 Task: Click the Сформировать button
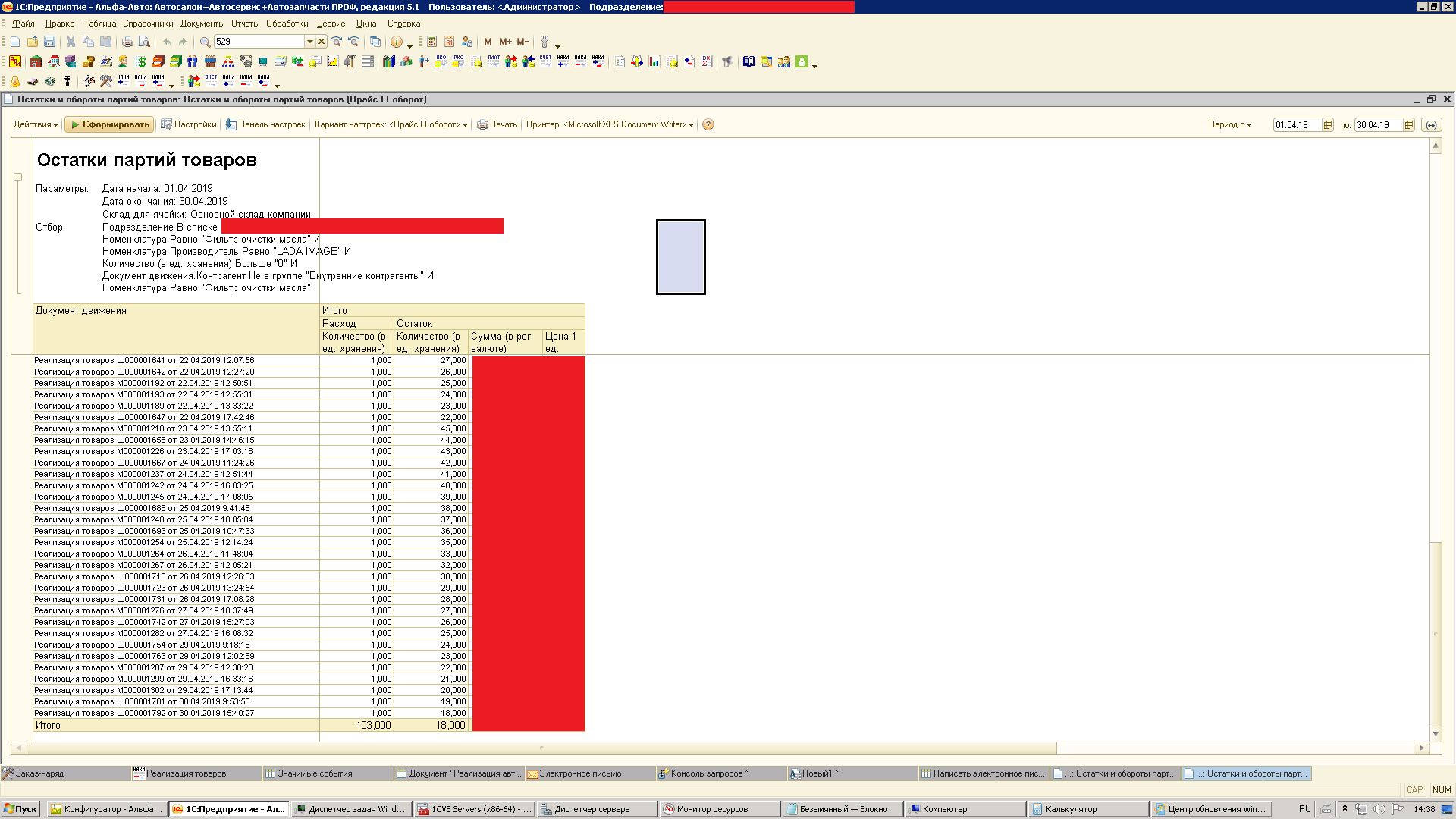coord(109,124)
